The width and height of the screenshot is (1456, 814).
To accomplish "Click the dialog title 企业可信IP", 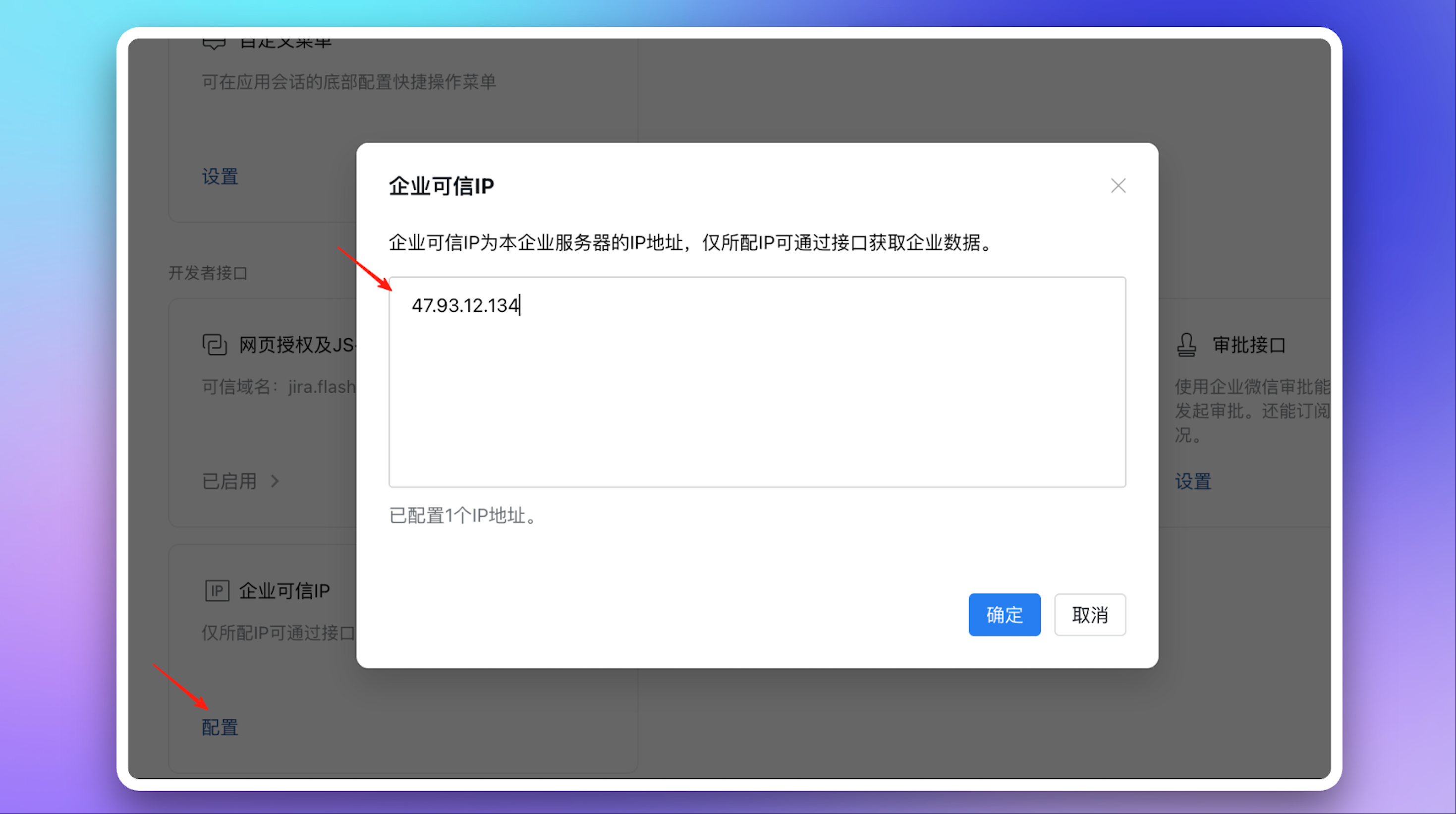I will point(441,186).
